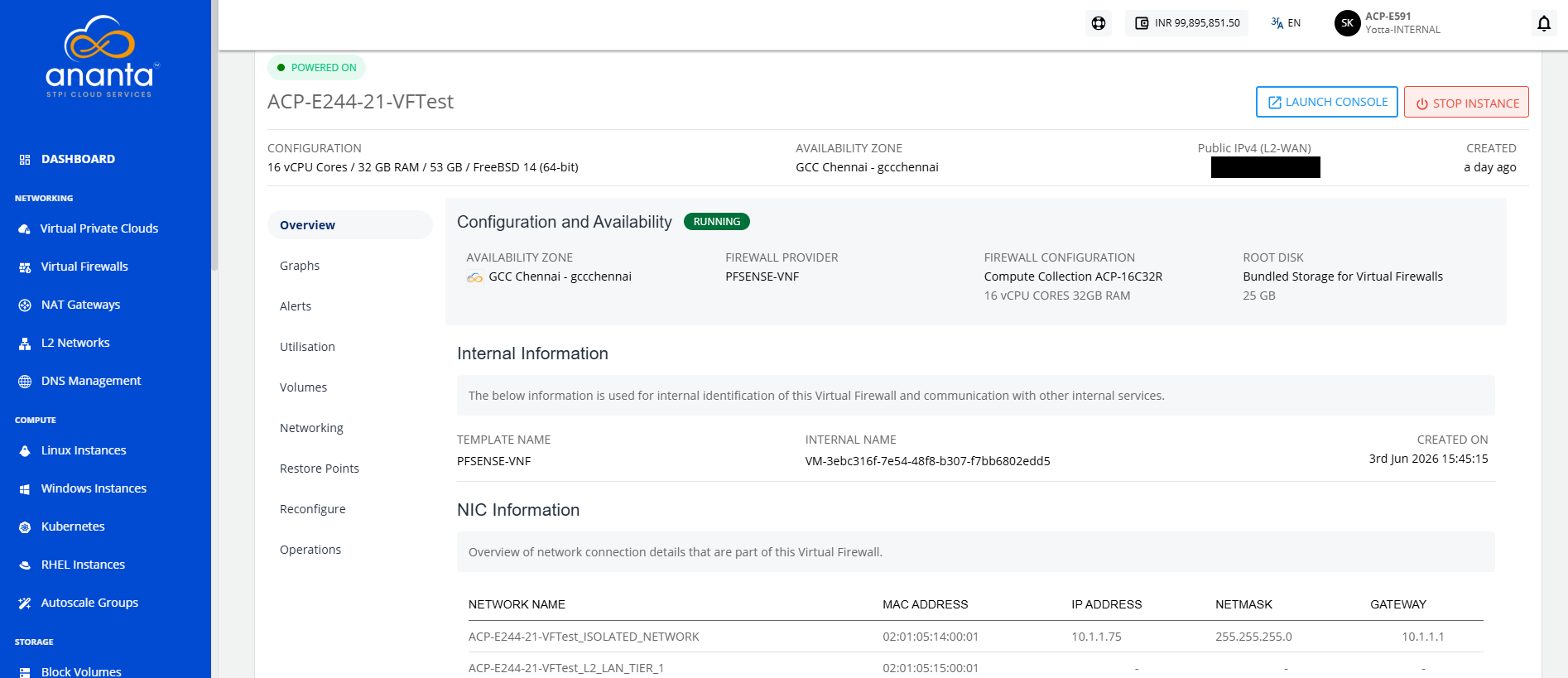Click the NAT Gateways icon
This screenshot has width=1568, height=678.
tap(25, 305)
